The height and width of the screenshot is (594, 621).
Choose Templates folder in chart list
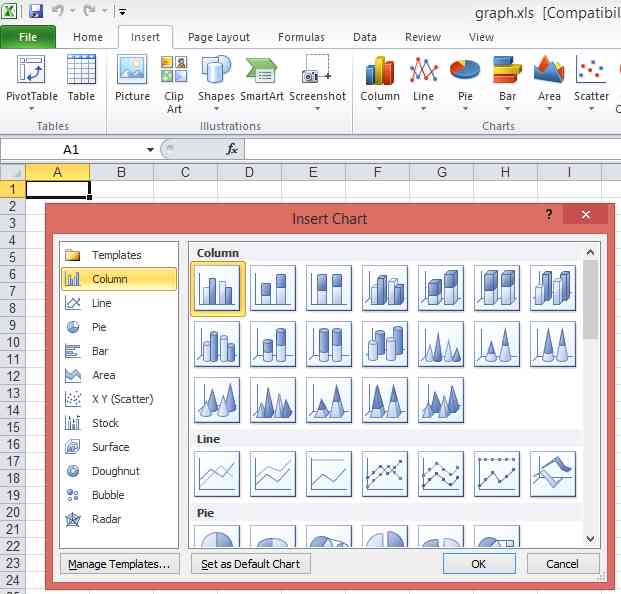click(x=116, y=255)
